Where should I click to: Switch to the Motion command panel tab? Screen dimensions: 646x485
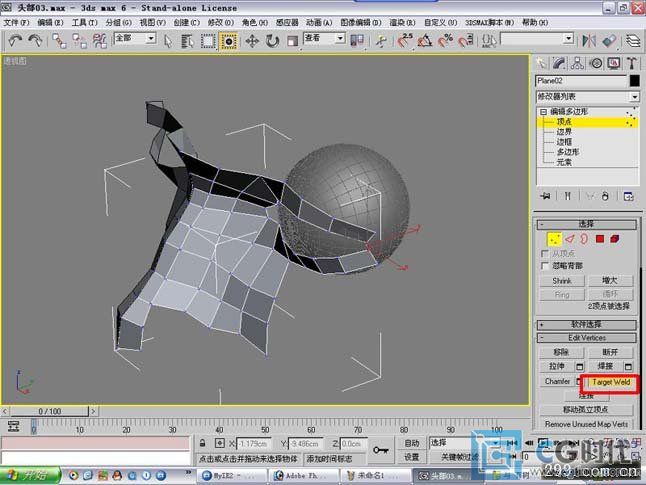(x=596, y=63)
